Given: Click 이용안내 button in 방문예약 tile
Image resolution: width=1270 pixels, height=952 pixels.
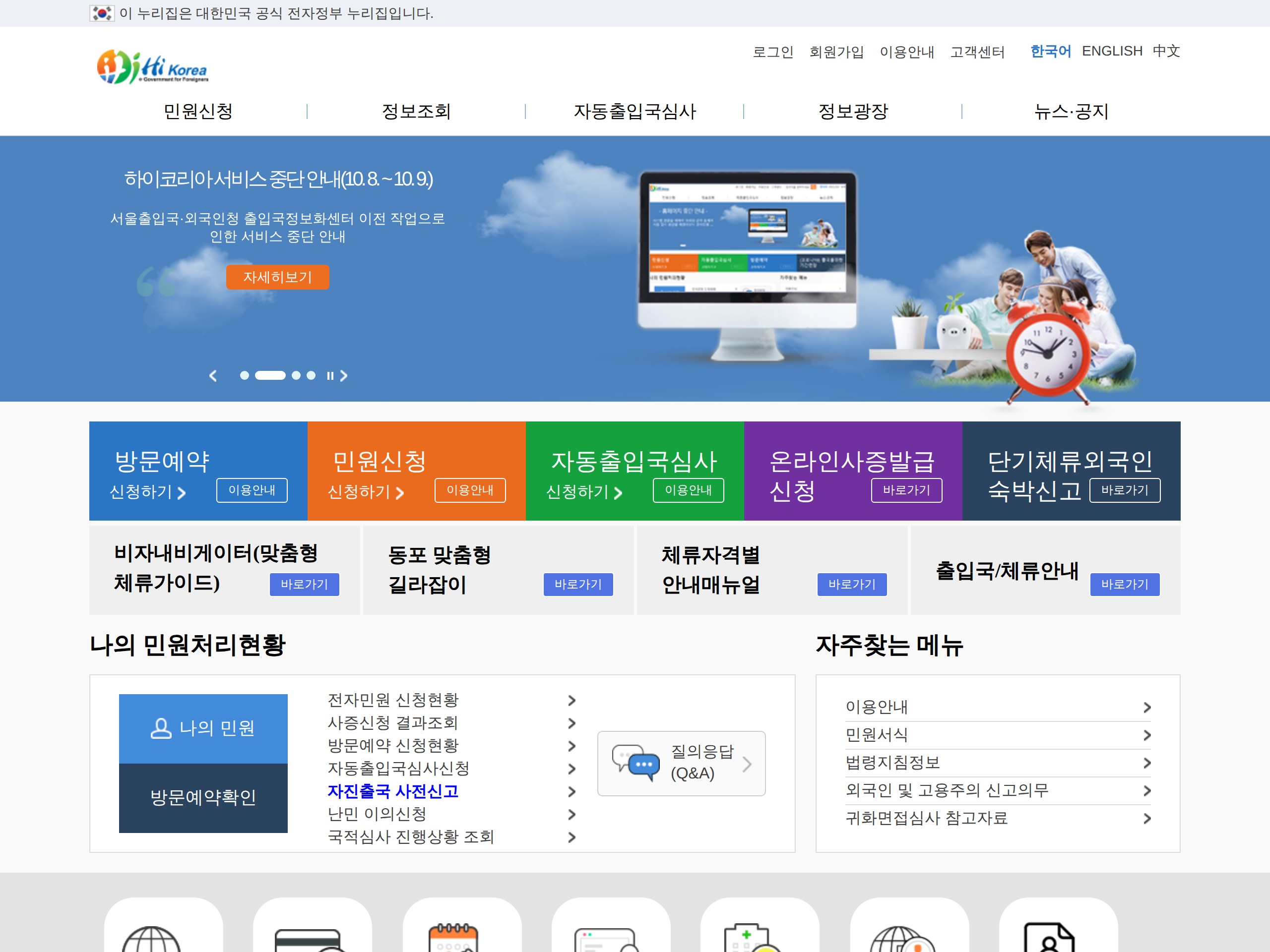Looking at the screenshot, I should (252, 490).
